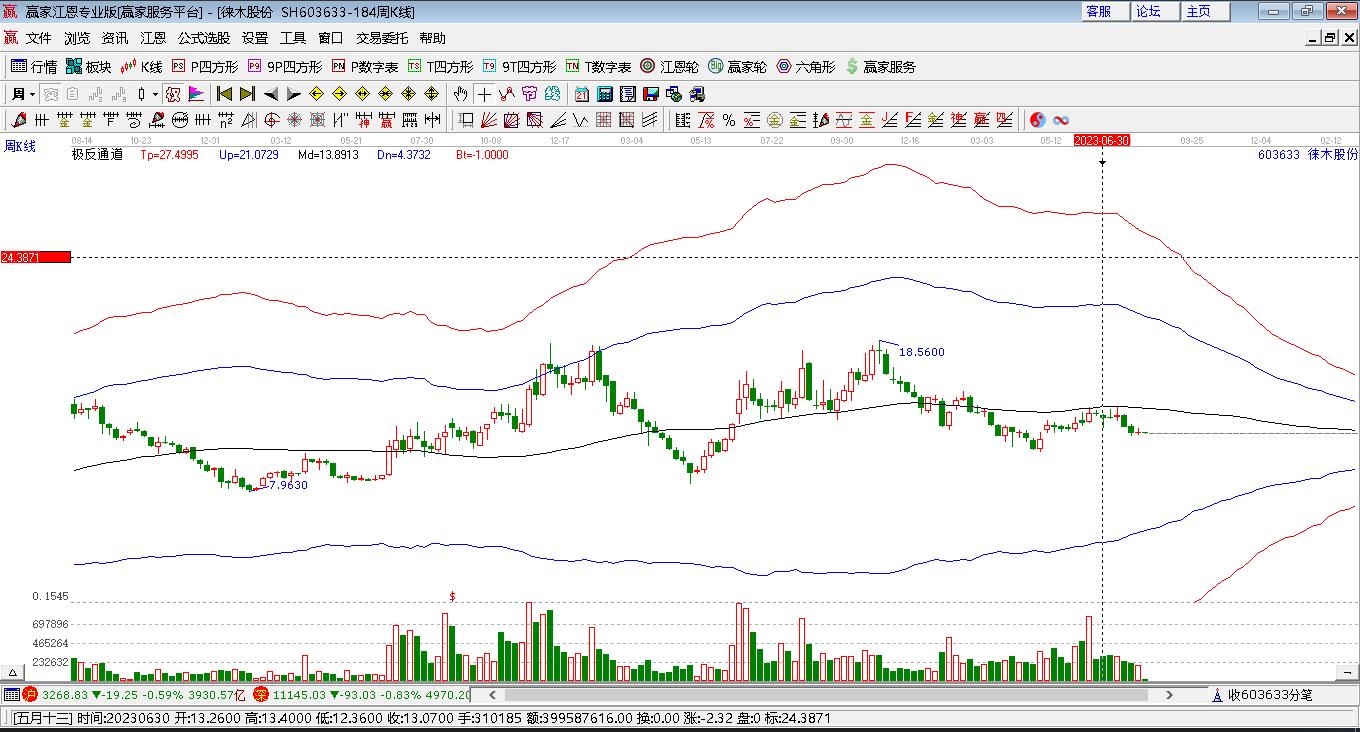Screen dimensions: 1360x732
Task: Open the 窗口 menu
Action: [x=331, y=38]
